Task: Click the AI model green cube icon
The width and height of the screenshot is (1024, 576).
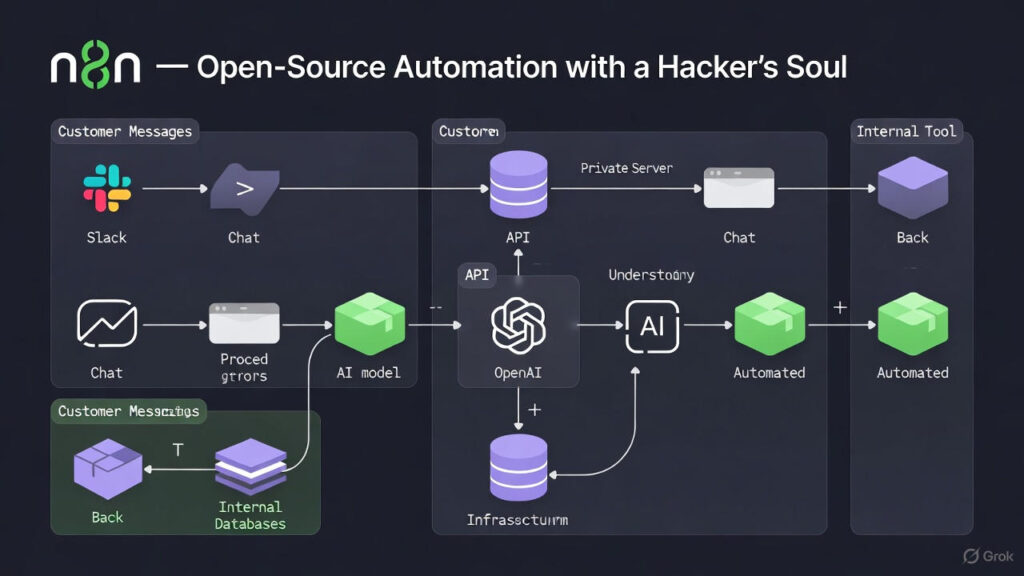Action: click(370, 325)
